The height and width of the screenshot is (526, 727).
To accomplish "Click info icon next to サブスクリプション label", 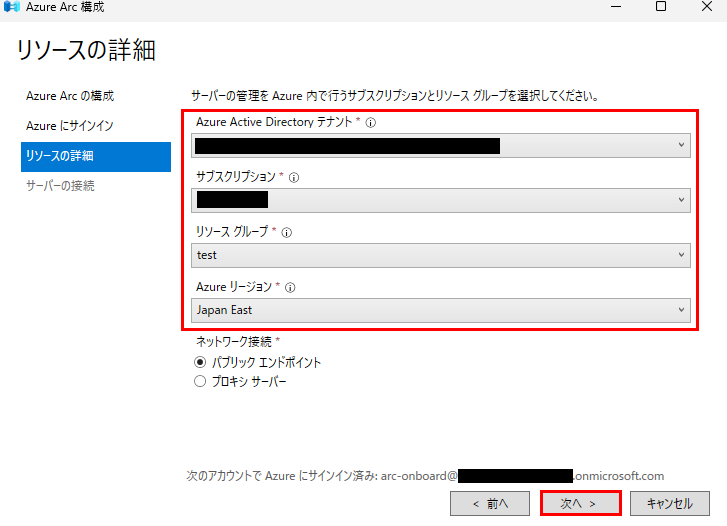I will 294,178.
